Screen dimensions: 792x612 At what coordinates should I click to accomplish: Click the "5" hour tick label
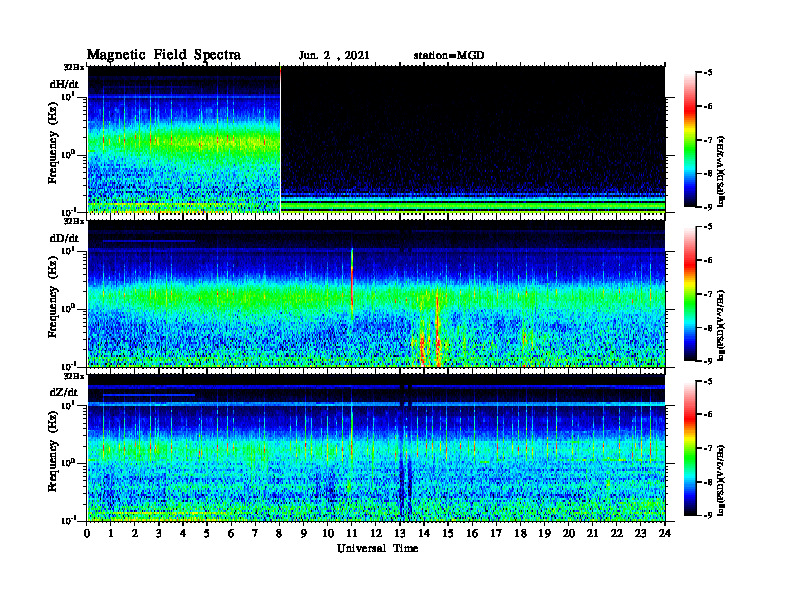click(207, 534)
